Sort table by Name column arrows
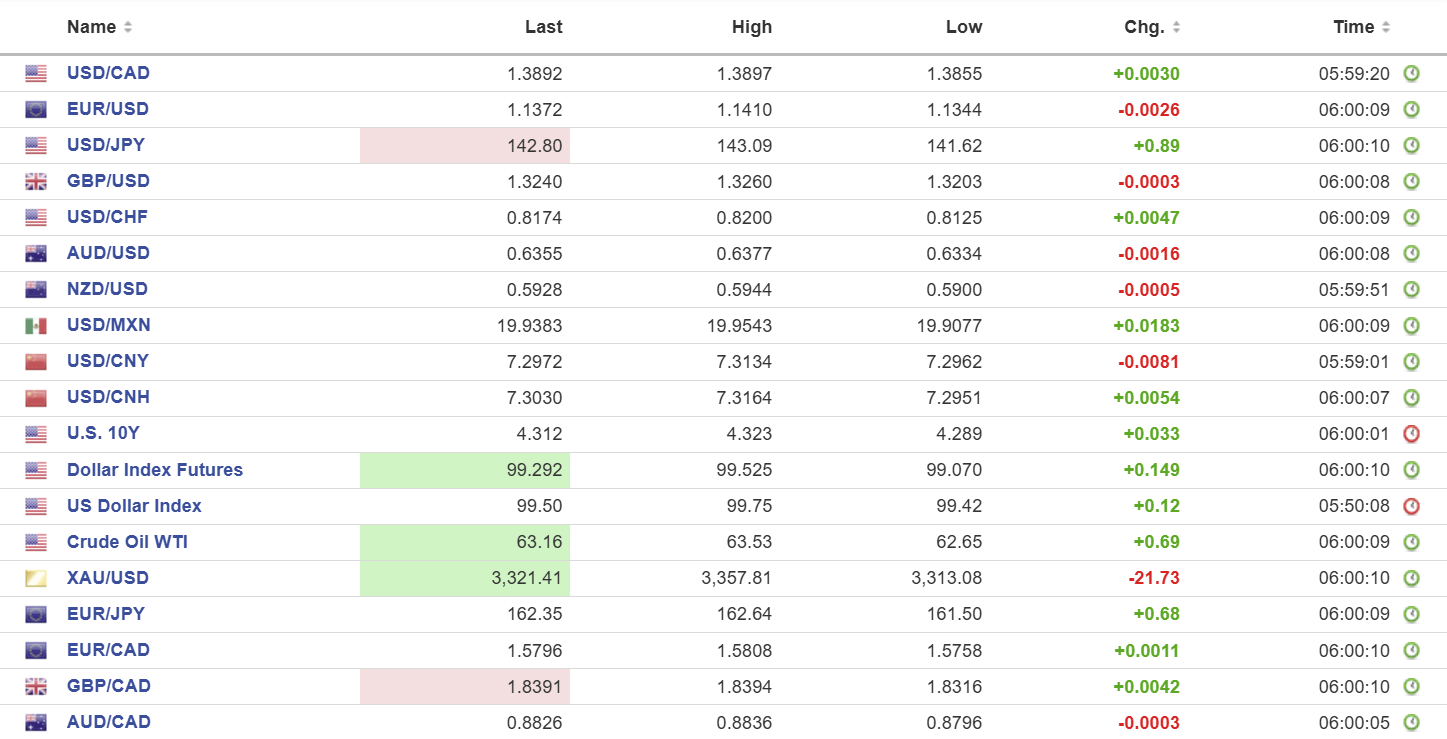 tap(128, 28)
